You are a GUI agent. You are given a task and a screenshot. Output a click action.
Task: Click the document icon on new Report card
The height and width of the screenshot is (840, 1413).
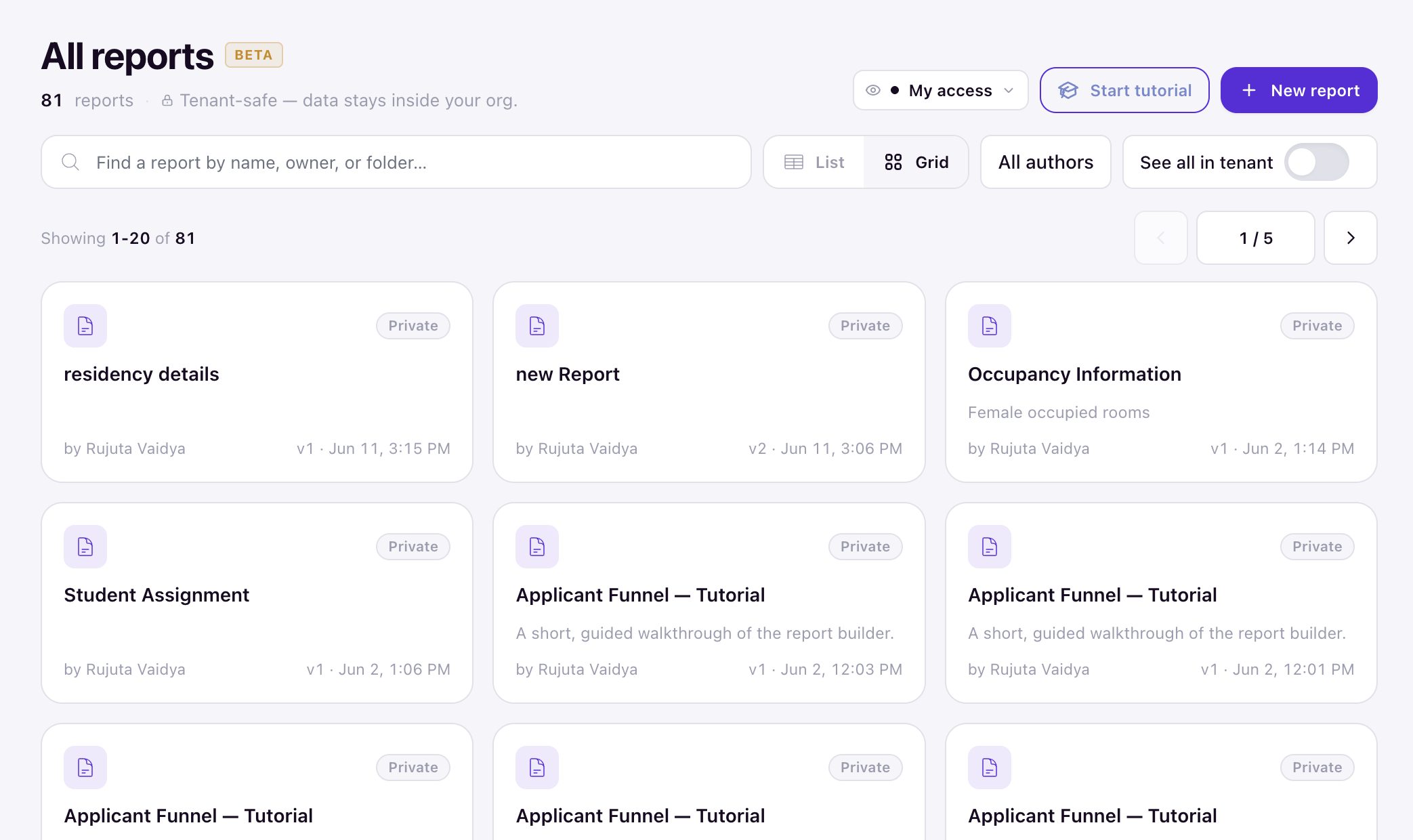[x=537, y=326]
